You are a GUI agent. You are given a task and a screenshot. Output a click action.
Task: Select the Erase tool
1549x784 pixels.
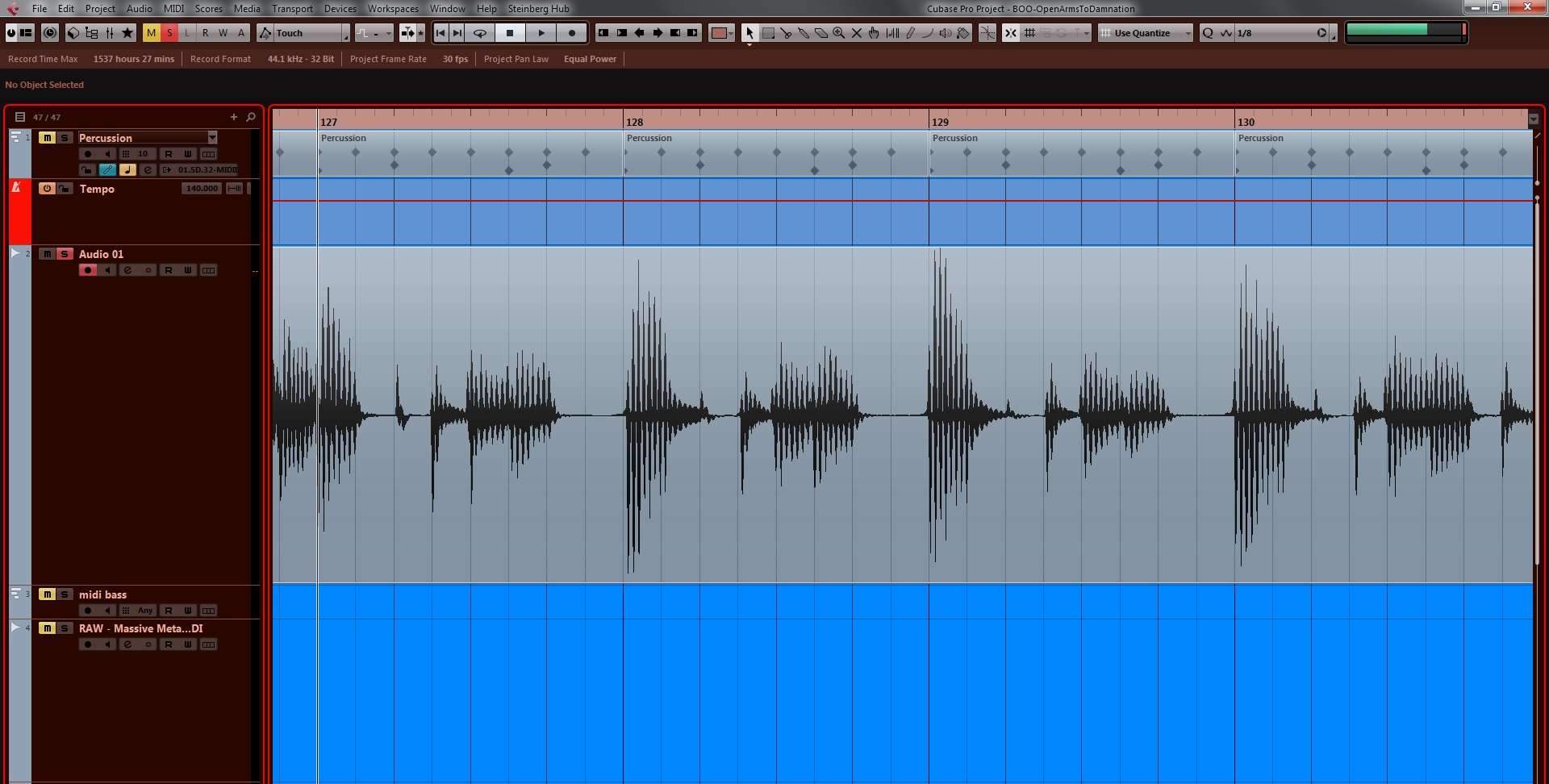pyautogui.click(x=821, y=33)
